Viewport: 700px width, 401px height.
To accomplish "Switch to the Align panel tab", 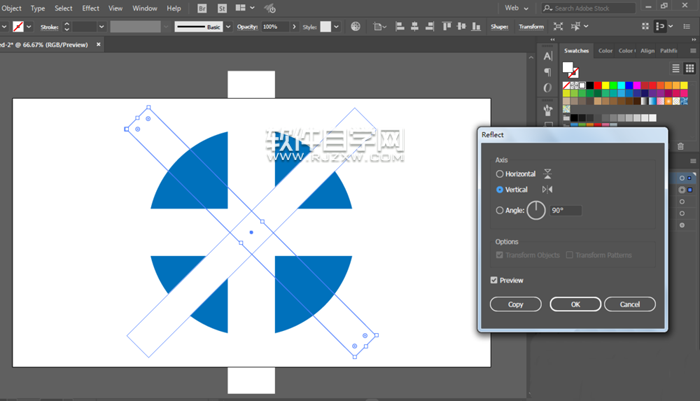I will tap(648, 50).
